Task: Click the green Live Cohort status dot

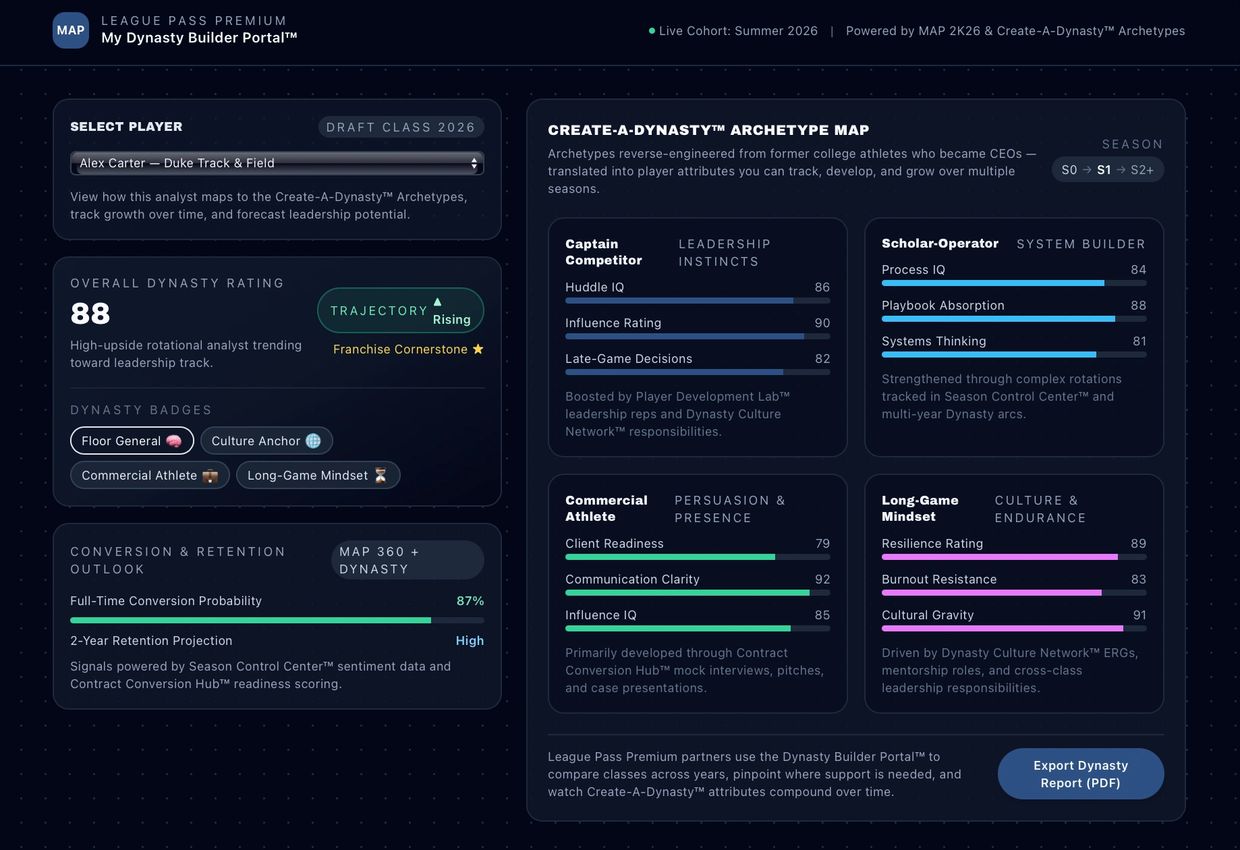Action: point(652,31)
